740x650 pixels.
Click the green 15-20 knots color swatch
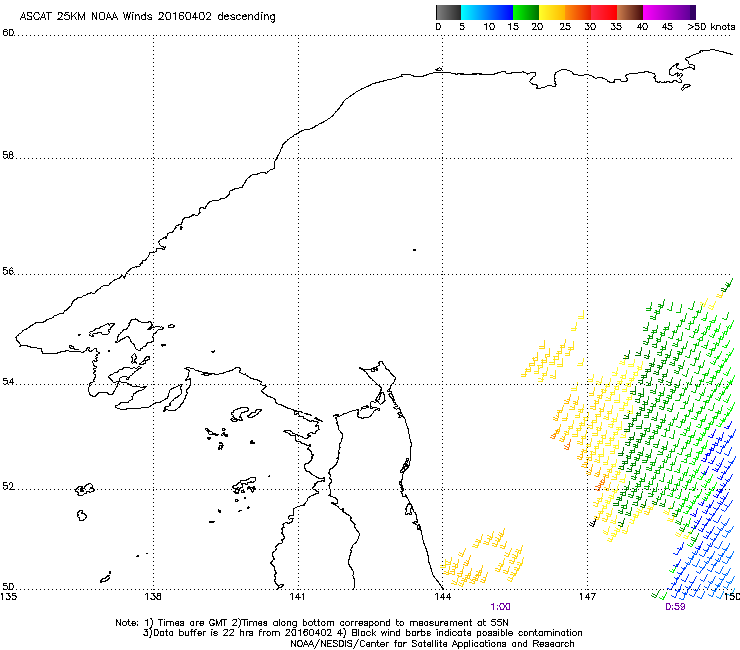tap(526, 12)
